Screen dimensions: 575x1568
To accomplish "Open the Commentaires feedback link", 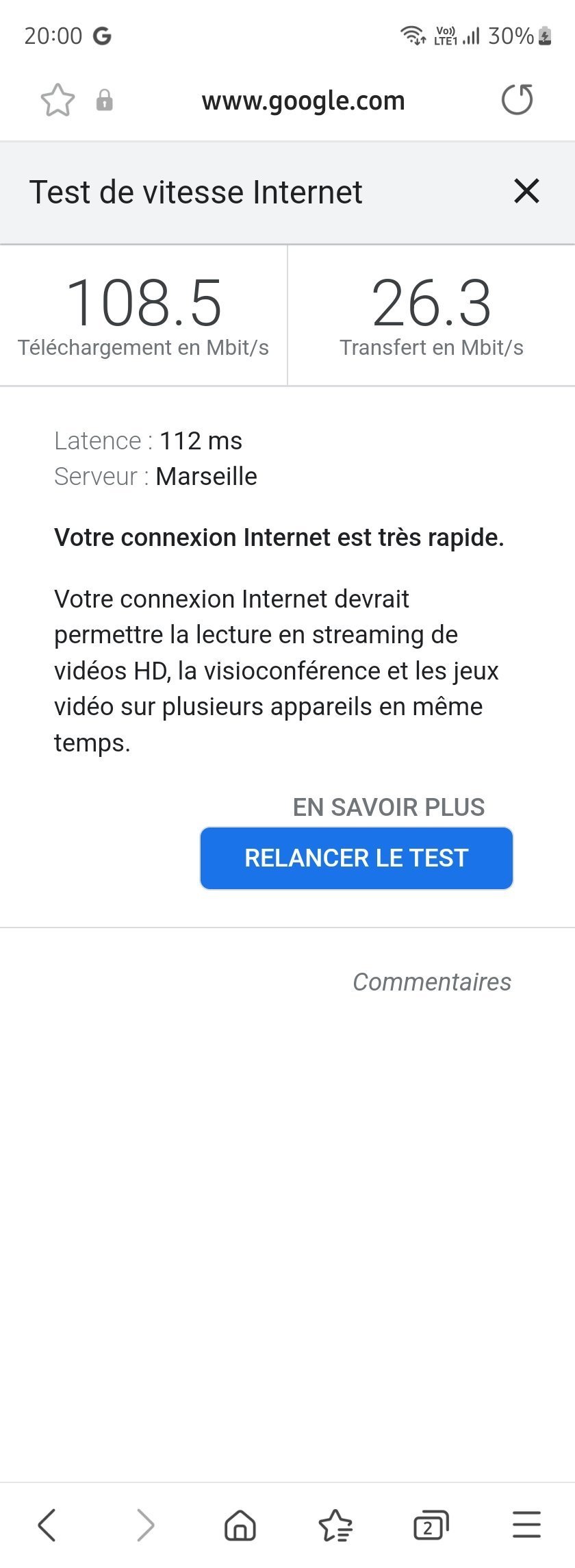I will click(432, 982).
